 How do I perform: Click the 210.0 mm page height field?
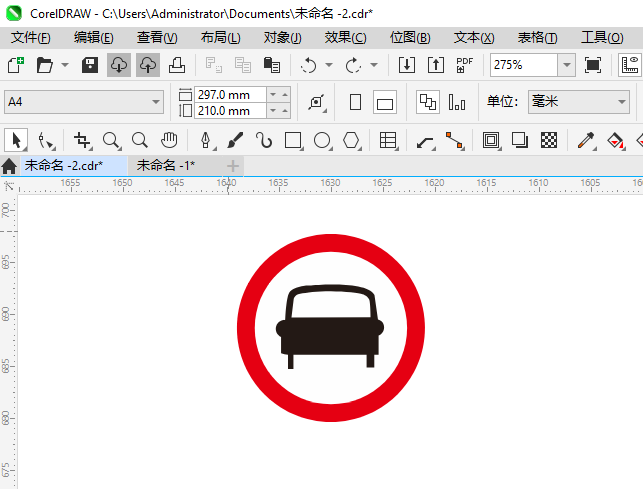pos(230,111)
